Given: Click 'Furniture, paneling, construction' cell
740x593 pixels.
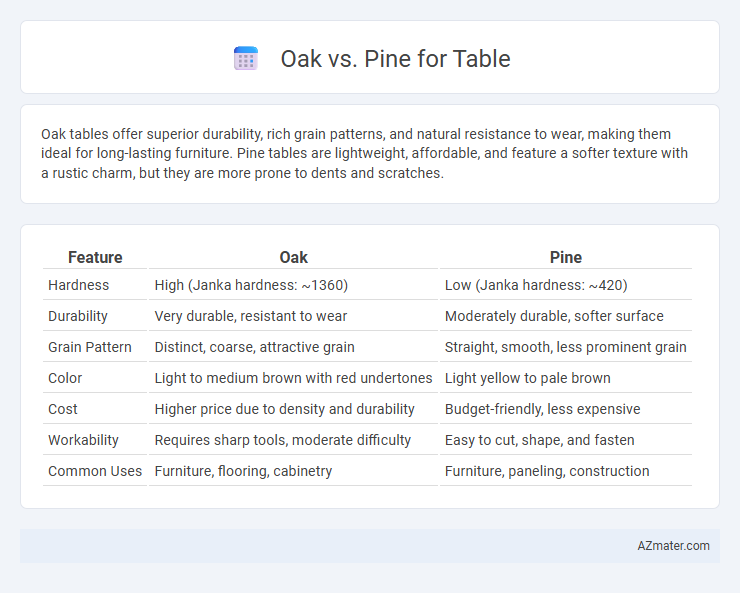Looking at the screenshot, I should (547, 471).
